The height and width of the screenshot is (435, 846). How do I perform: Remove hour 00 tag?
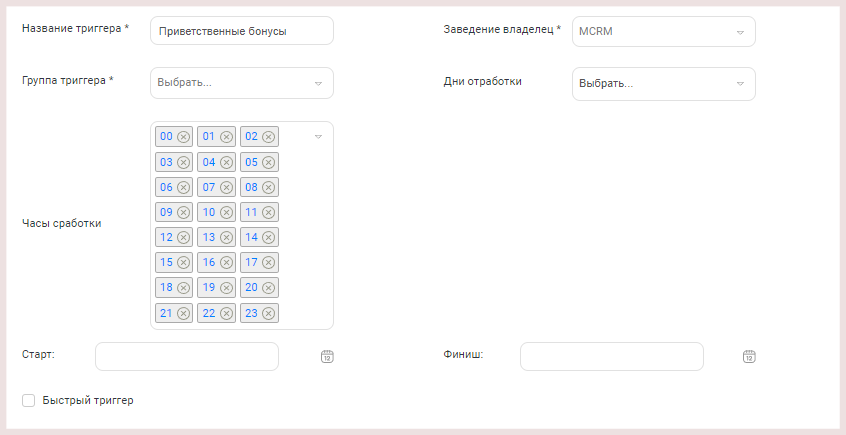click(183, 137)
